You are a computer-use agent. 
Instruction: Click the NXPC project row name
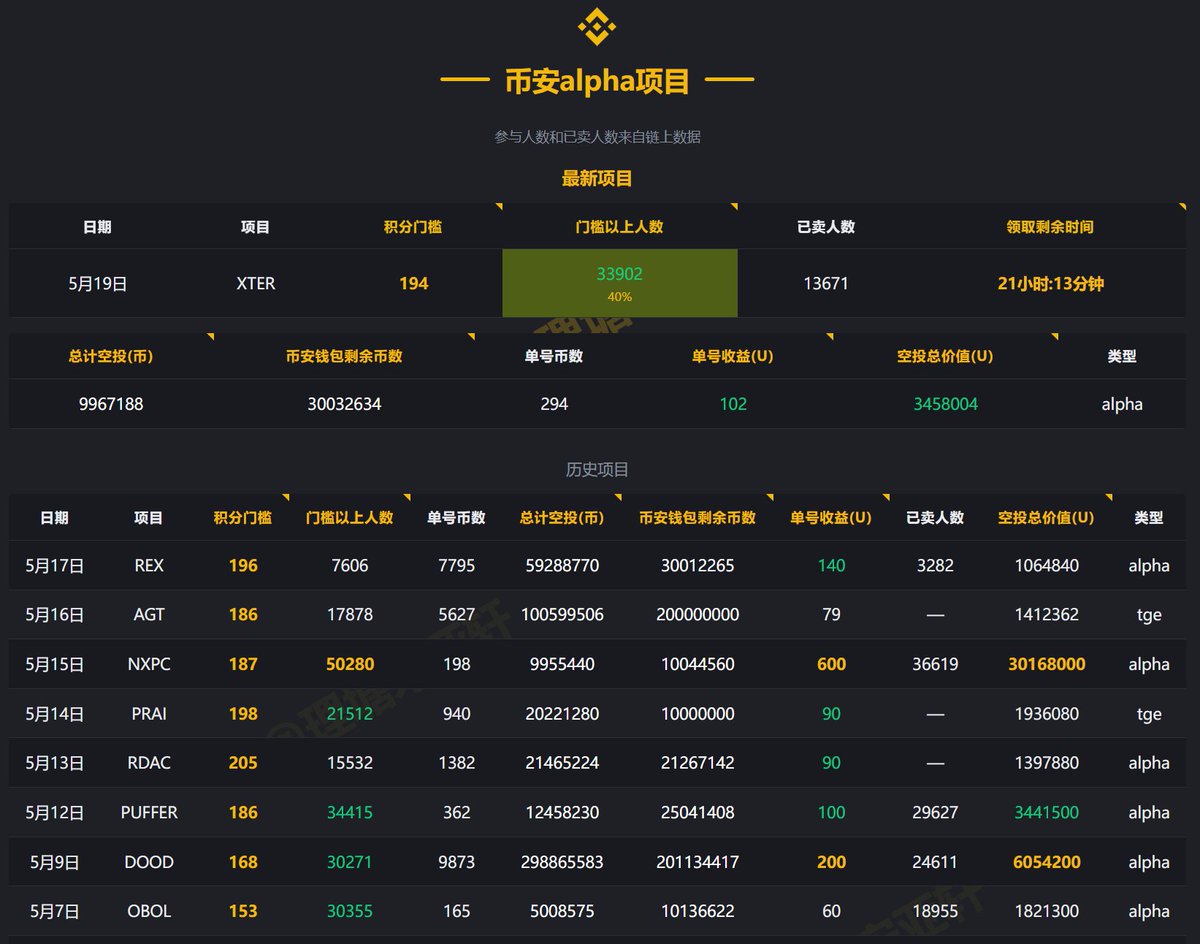[x=149, y=664]
